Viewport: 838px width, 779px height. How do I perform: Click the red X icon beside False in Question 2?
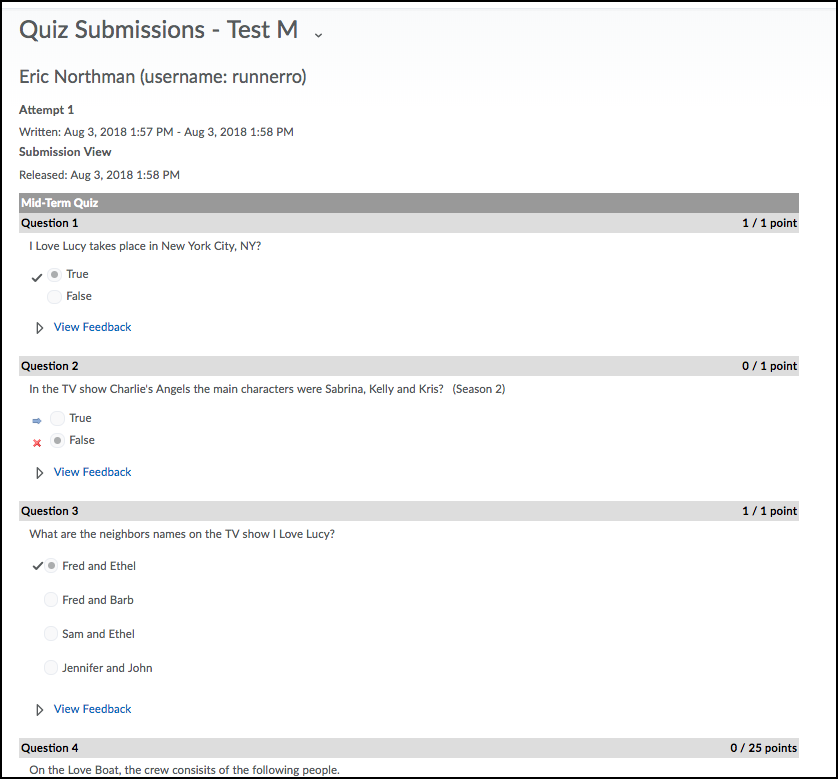click(37, 443)
